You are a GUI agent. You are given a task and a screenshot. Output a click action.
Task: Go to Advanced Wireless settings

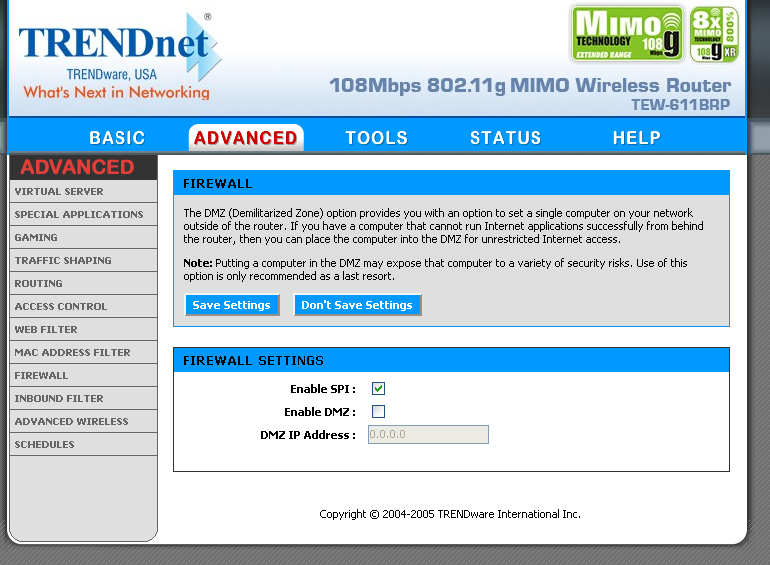[83, 422]
